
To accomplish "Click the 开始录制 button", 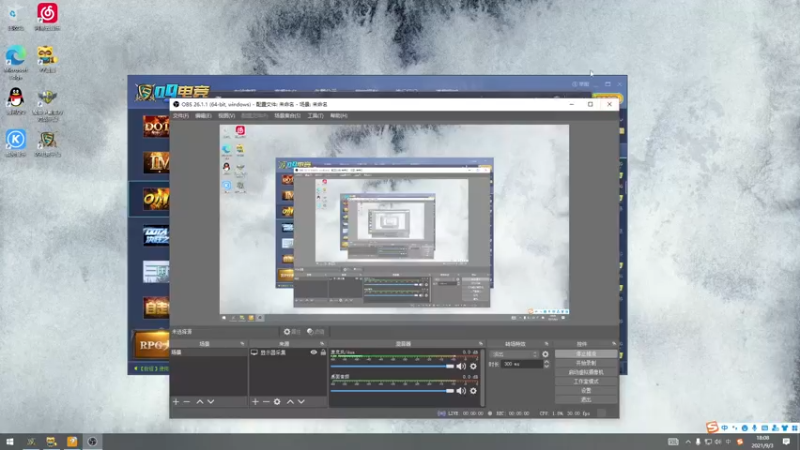I will click(586, 363).
